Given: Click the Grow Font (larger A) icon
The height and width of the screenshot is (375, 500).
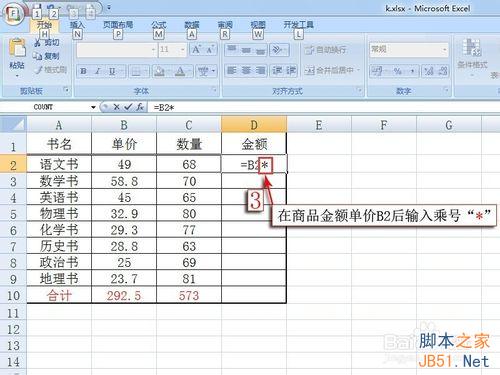Looking at the screenshot, I should pyautogui.click(x=196, y=50).
